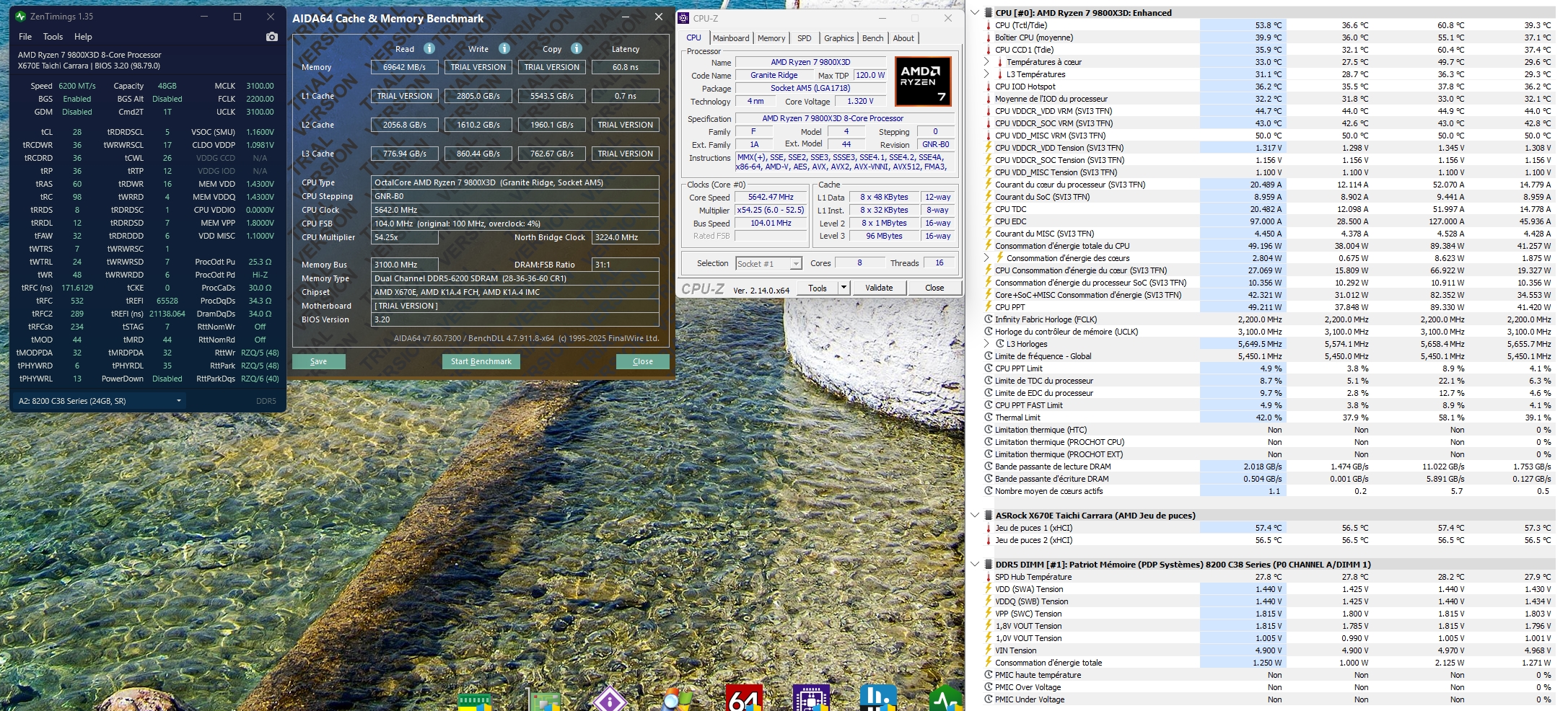Click the AMD Ryzen 7 logo in CPU-Z
The height and width of the screenshot is (711, 1568).
(923, 81)
